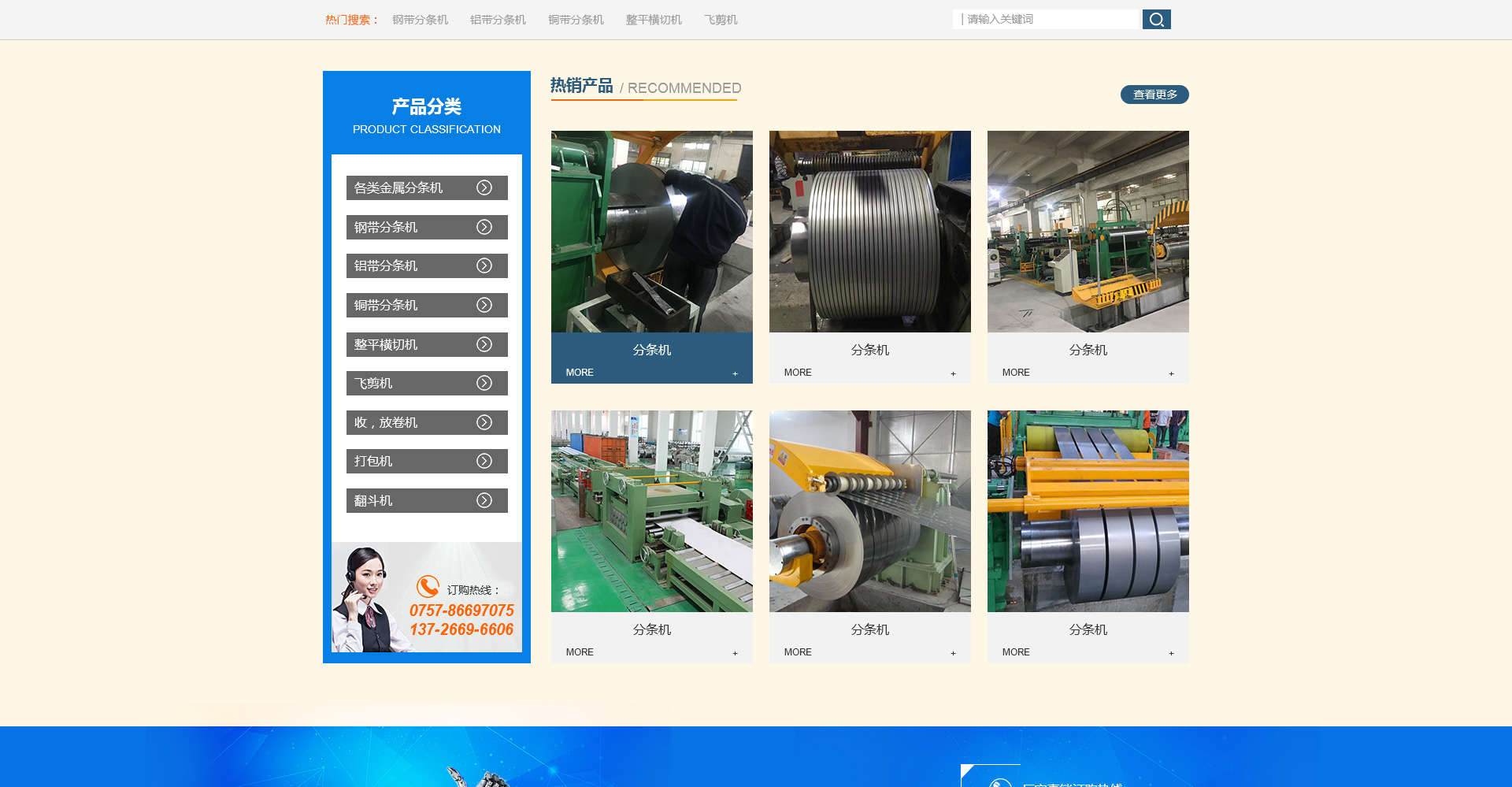Click the orange phone hotline icon
Screen dimensions: 1512x787
428,586
